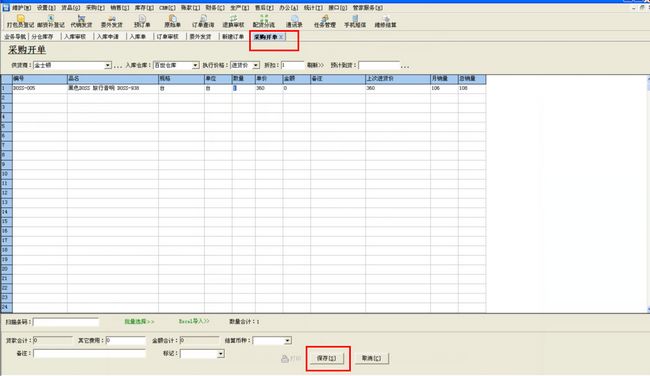This screenshot has width=650, height=376.
Task: Click the vertical scrollbar of the grid
Action: point(648,194)
